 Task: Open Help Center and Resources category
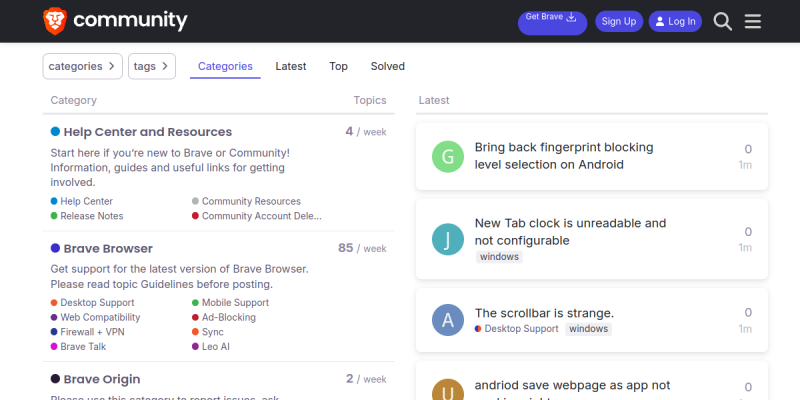point(147,132)
